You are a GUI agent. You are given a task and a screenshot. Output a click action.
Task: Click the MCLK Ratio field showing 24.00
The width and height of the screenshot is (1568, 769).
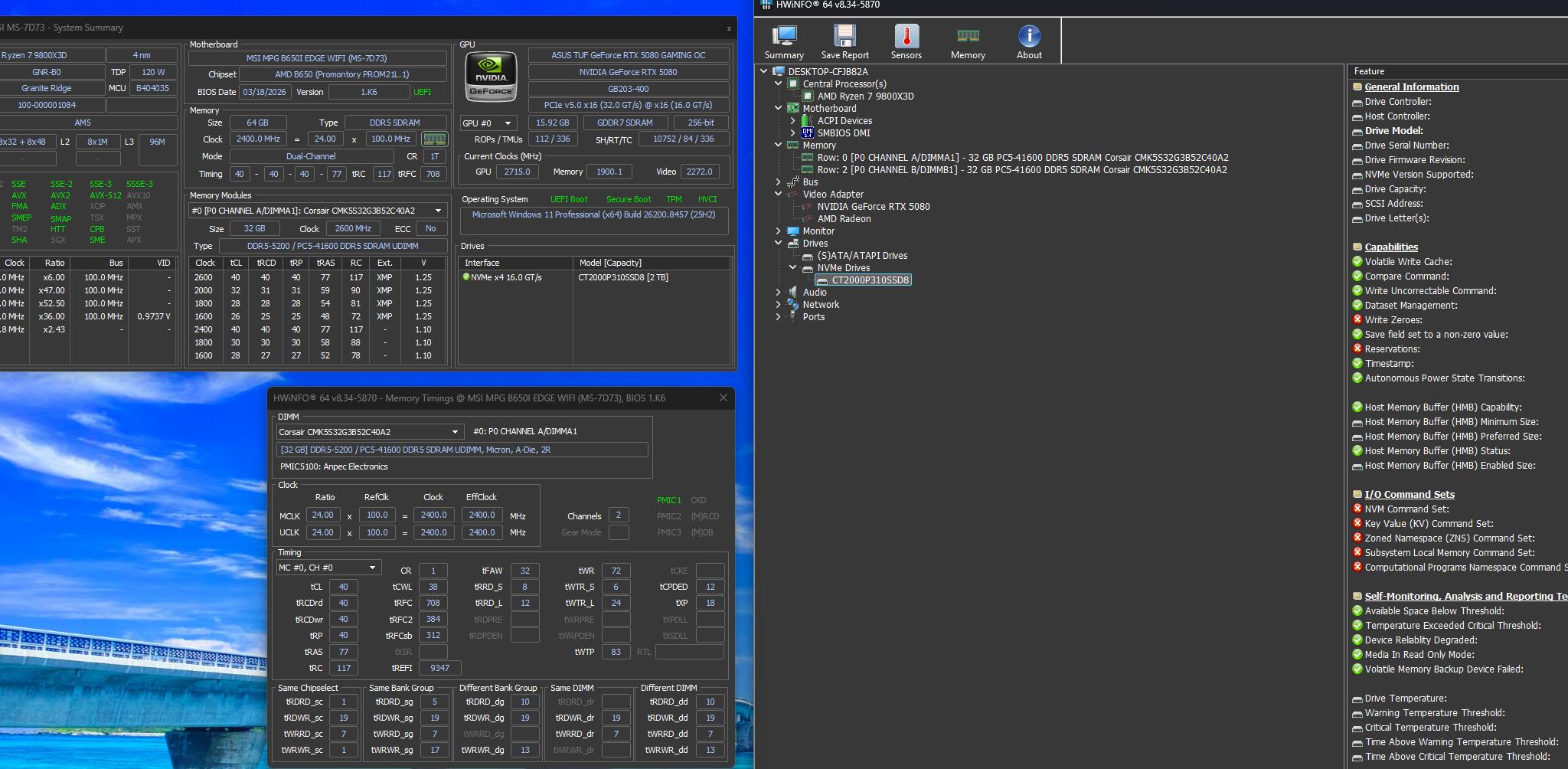click(323, 515)
